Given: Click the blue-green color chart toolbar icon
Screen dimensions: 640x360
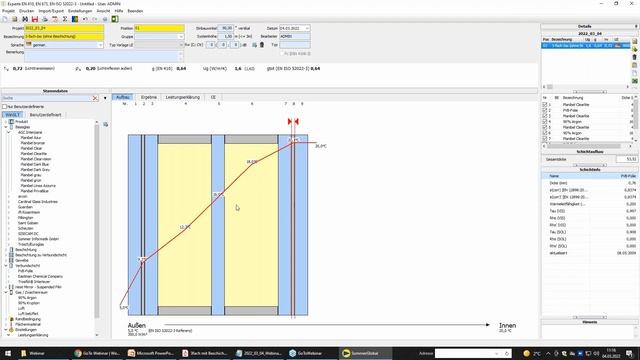Looking at the screenshot, I should 75,19.
